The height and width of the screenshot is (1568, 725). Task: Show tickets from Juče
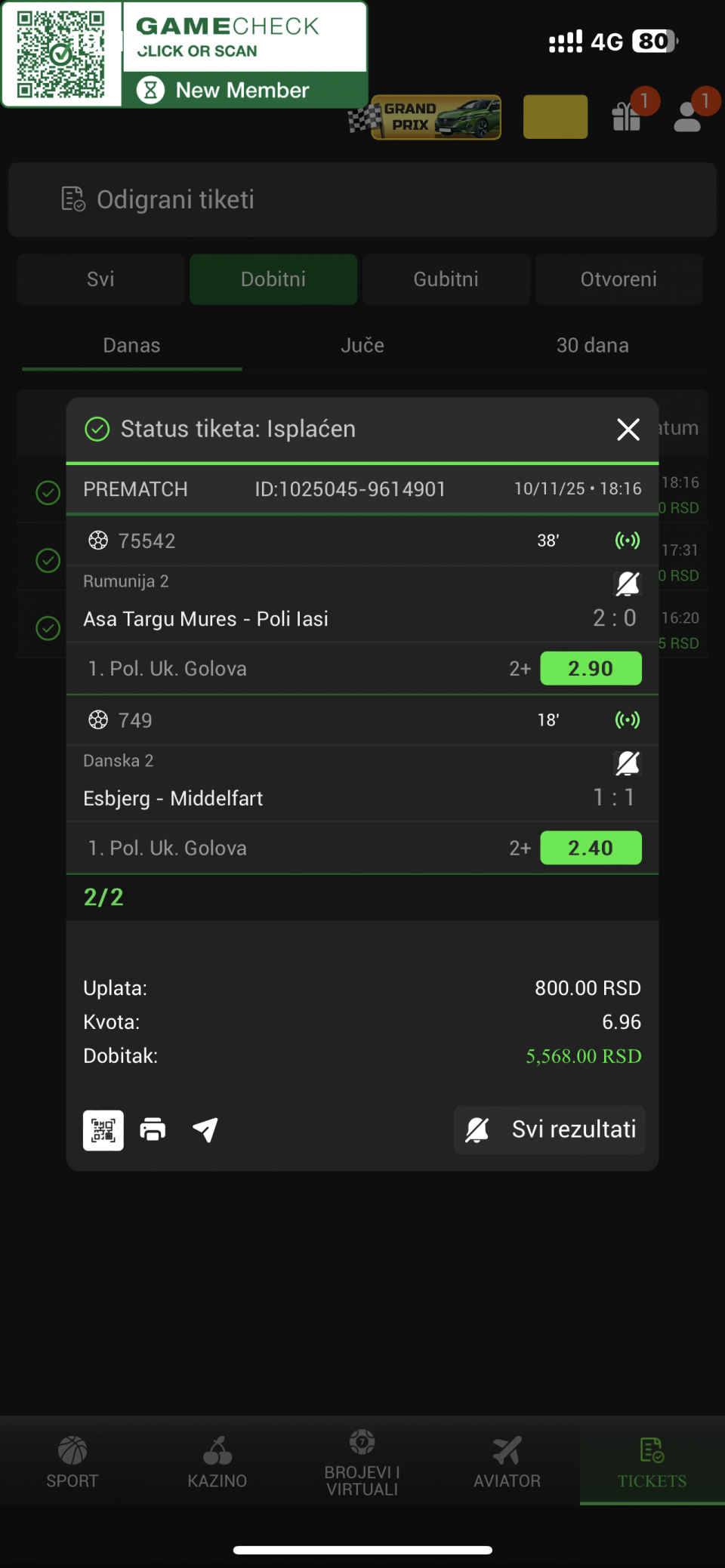click(x=362, y=346)
